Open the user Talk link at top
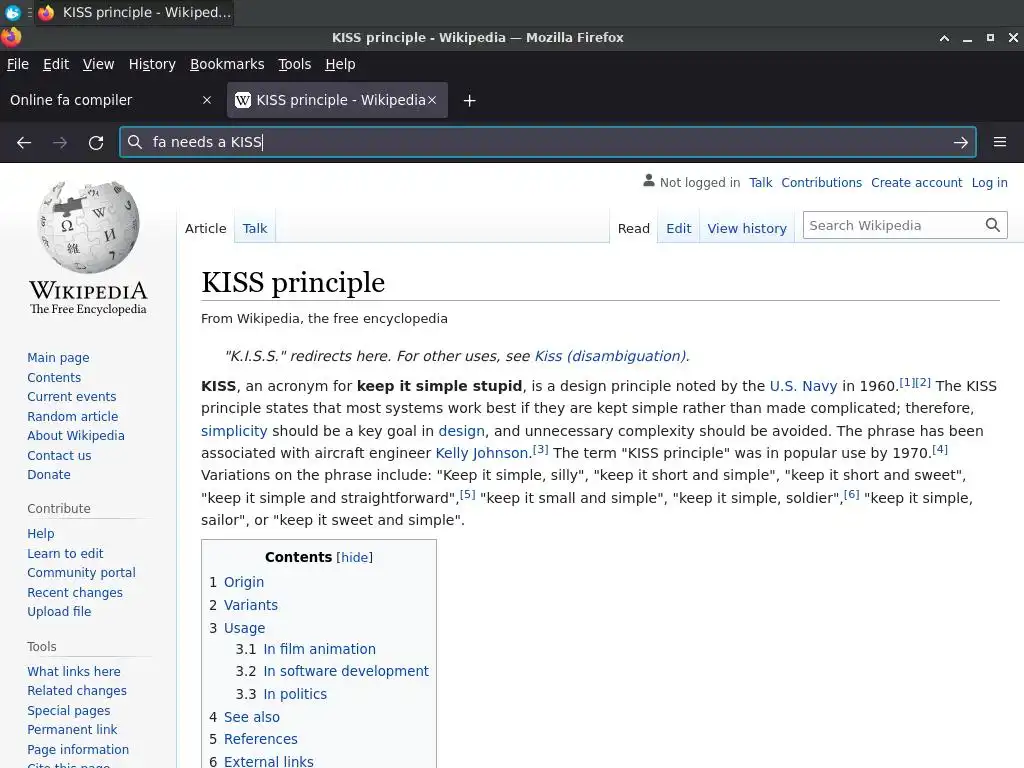 pos(760,182)
